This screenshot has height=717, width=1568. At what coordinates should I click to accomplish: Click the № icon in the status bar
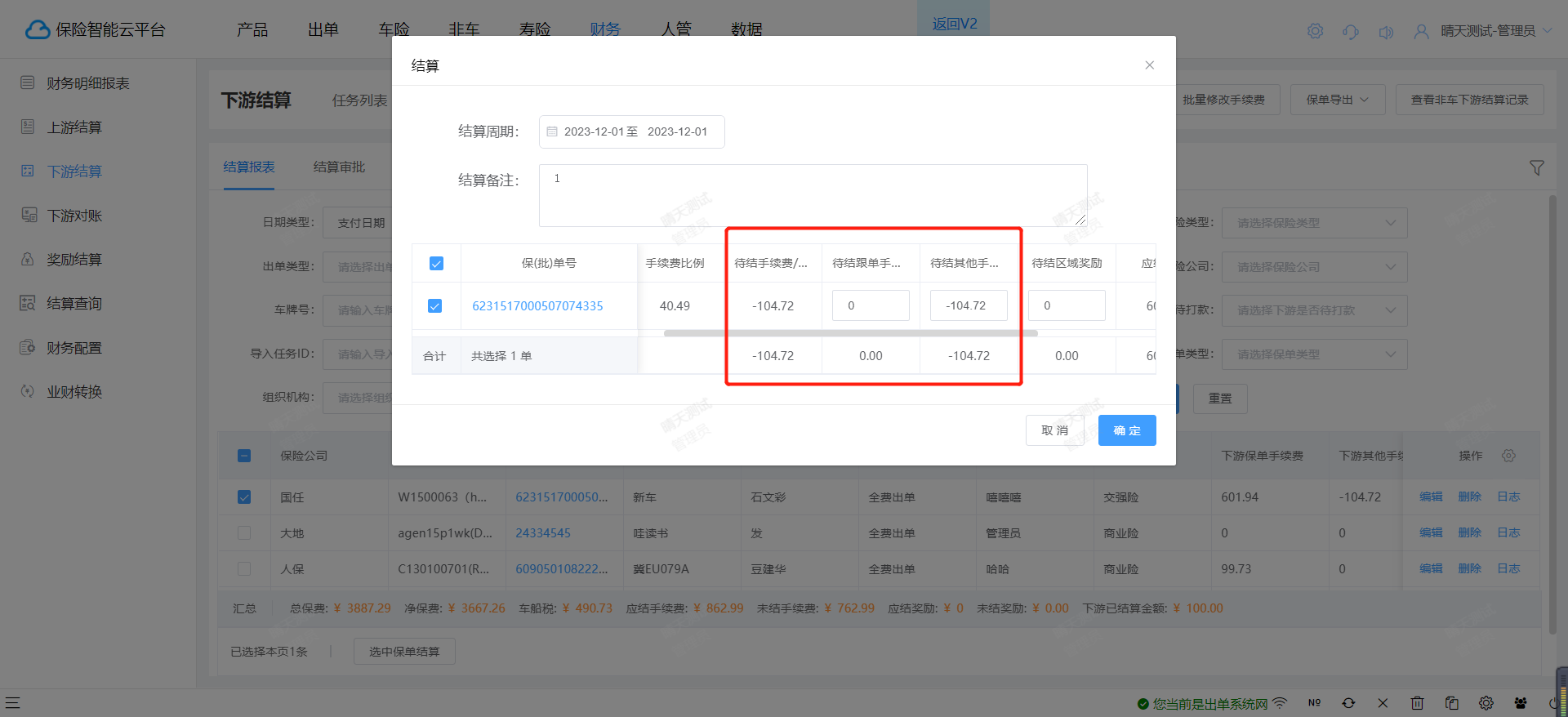coord(1314,702)
